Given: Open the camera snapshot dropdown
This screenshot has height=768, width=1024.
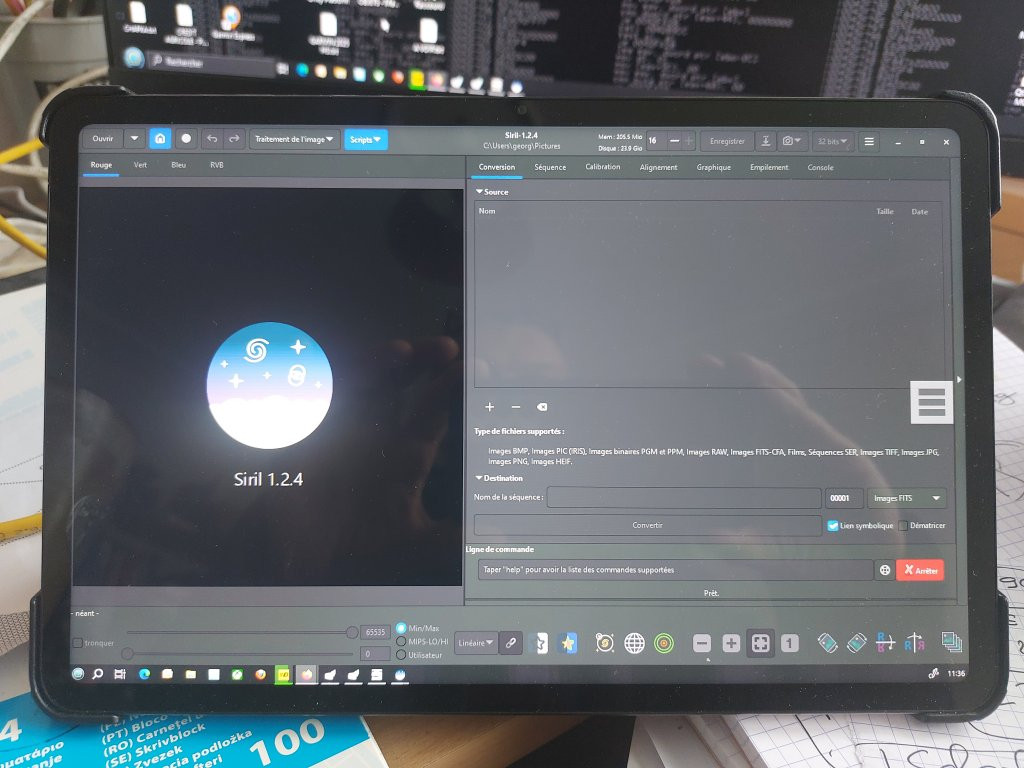Looking at the screenshot, I should (792, 141).
